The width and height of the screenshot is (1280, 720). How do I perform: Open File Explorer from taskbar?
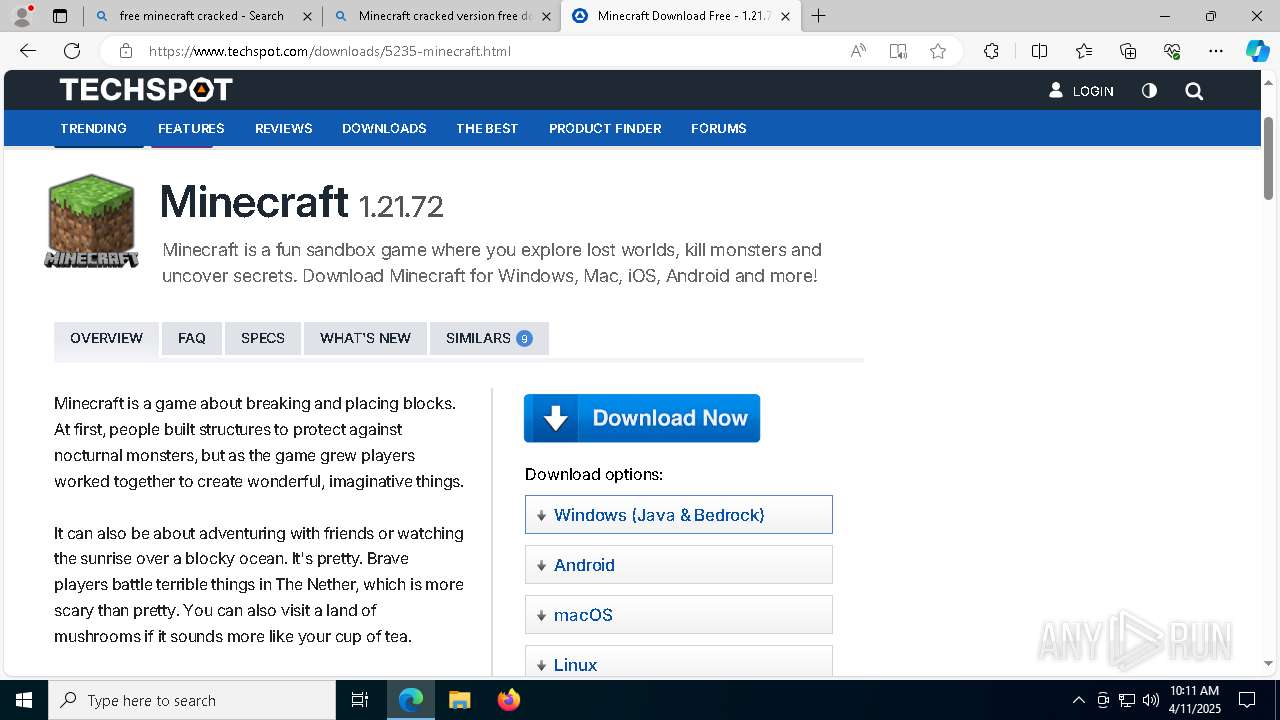(459, 700)
